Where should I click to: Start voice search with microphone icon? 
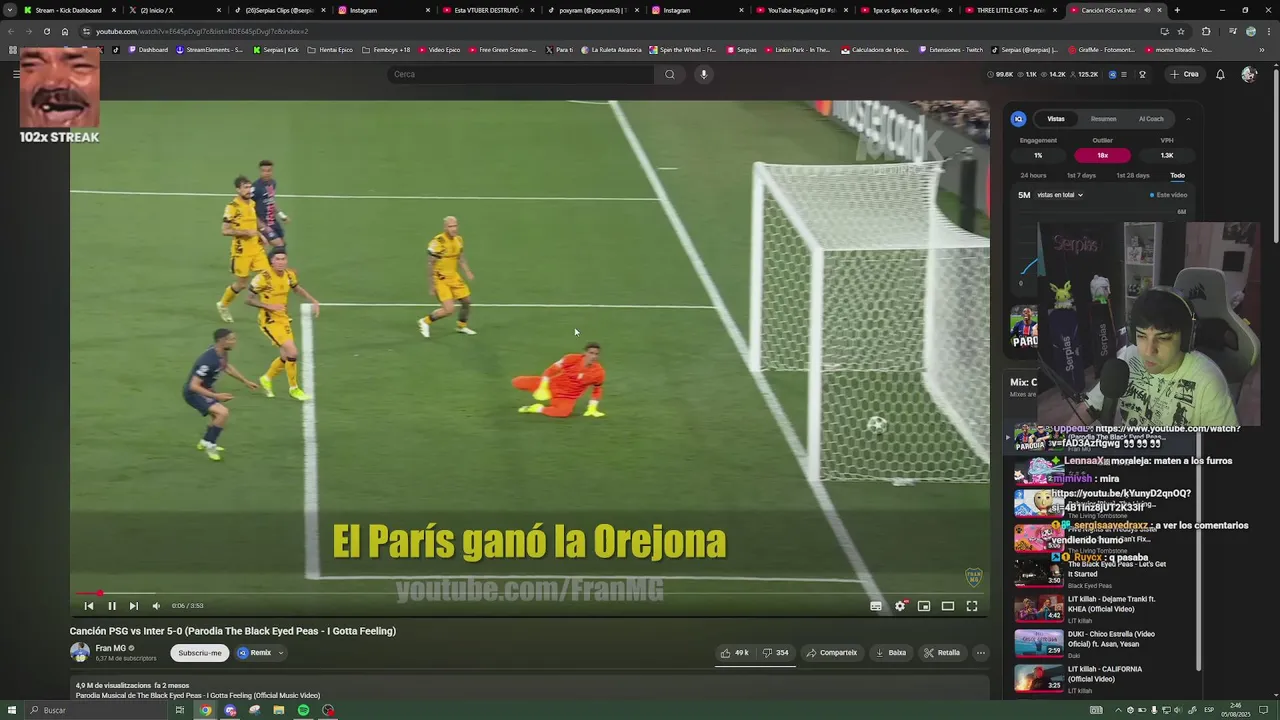pos(704,74)
